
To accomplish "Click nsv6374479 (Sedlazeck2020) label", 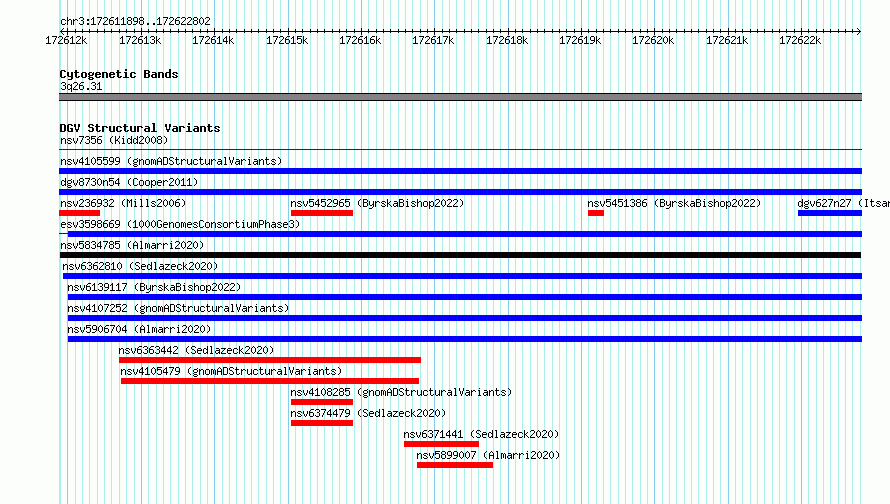I will [368, 413].
